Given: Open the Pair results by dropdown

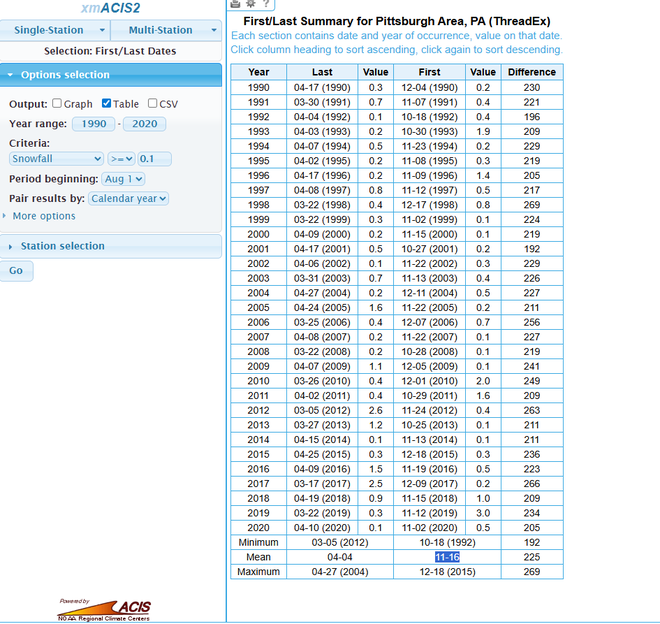Looking at the screenshot, I should pos(128,198).
